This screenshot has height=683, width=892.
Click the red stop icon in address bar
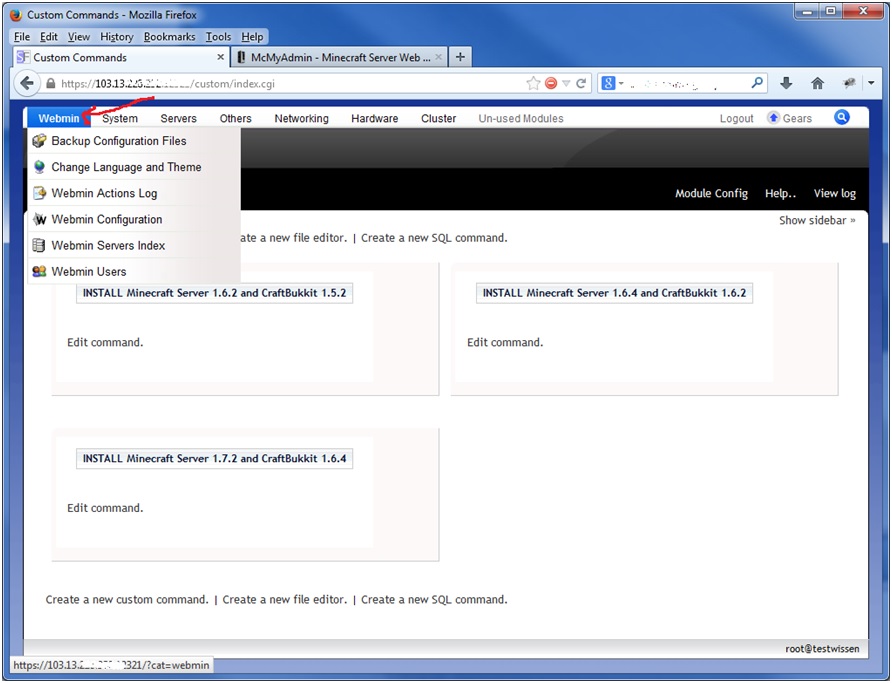(551, 84)
